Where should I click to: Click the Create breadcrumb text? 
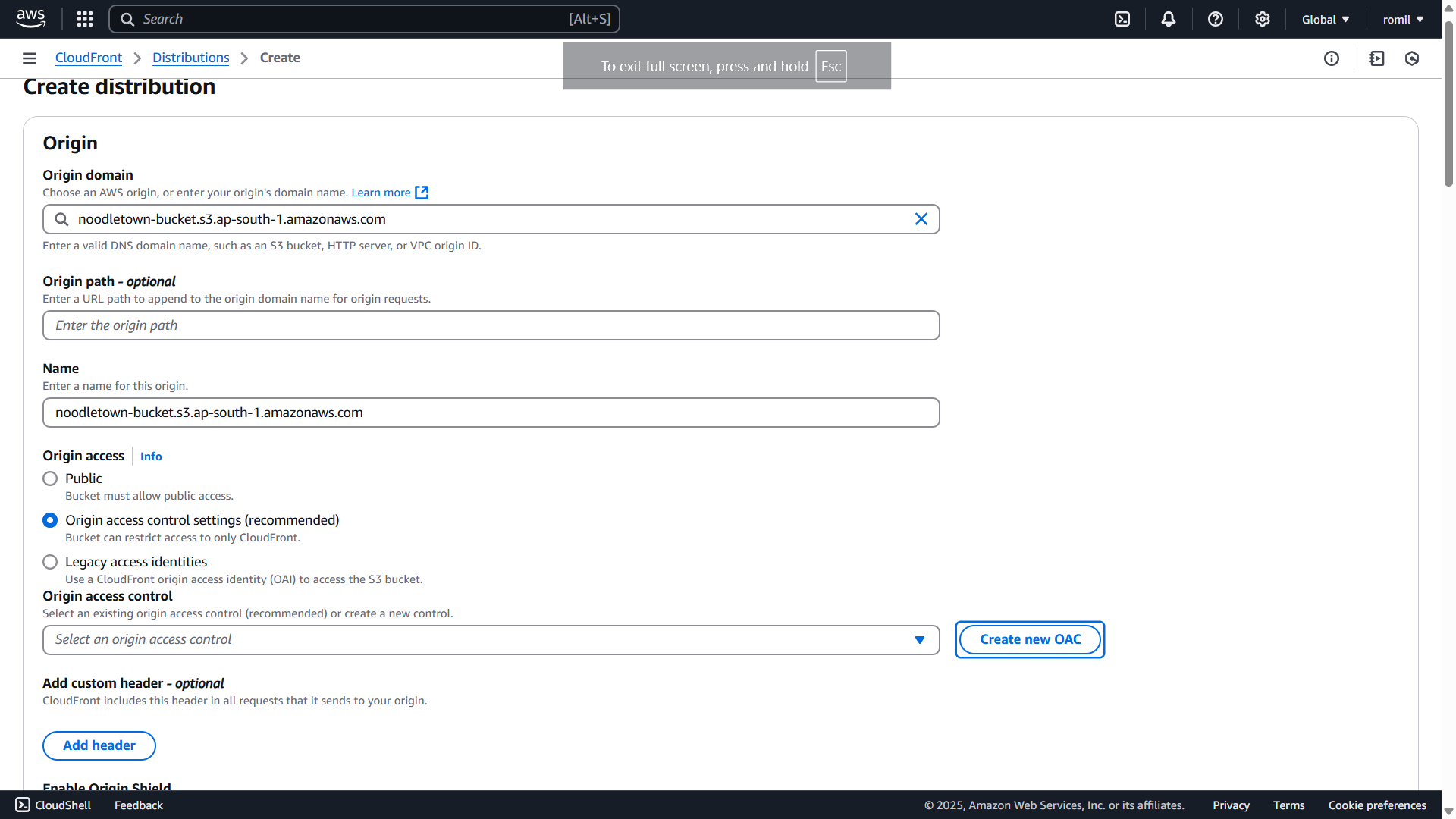tap(280, 58)
